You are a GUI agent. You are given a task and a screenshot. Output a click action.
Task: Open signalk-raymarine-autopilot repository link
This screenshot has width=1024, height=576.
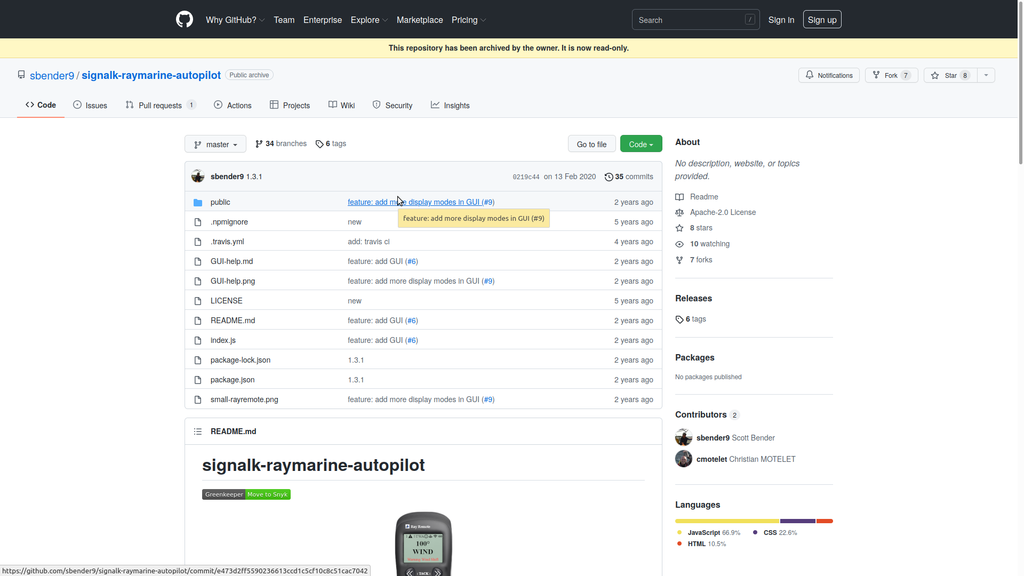pyautogui.click(x=151, y=75)
